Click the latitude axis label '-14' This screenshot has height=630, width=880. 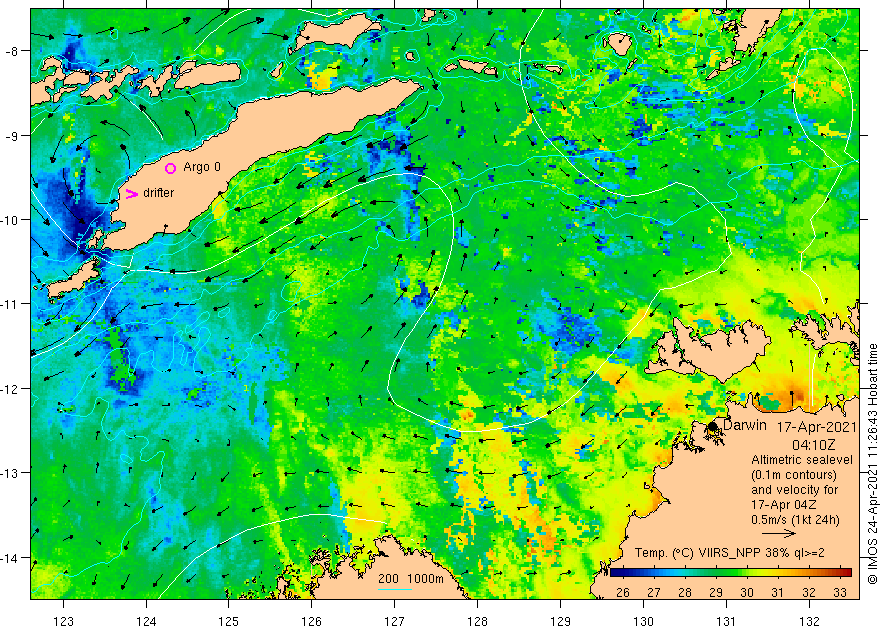point(10,558)
